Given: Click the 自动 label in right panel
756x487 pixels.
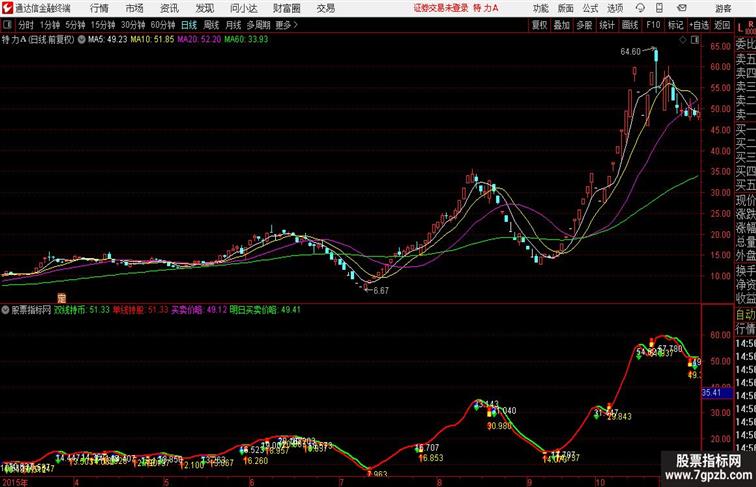Looking at the screenshot, I should tap(745, 315).
